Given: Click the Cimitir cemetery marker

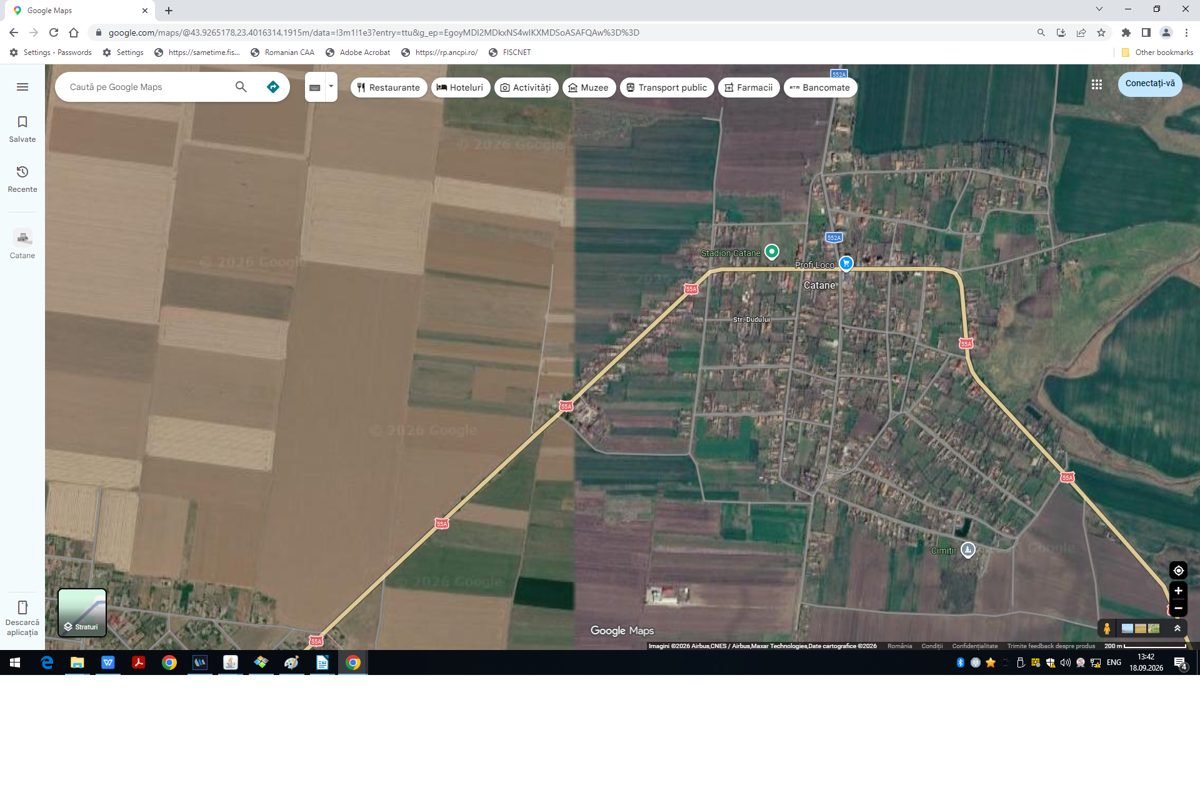Looking at the screenshot, I should [x=968, y=550].
